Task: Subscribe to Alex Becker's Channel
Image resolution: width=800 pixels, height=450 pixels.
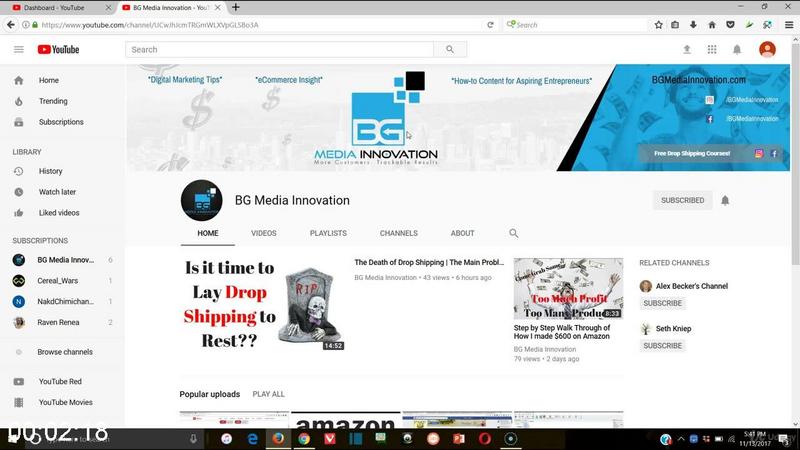Action: click(x=663, y=303)
